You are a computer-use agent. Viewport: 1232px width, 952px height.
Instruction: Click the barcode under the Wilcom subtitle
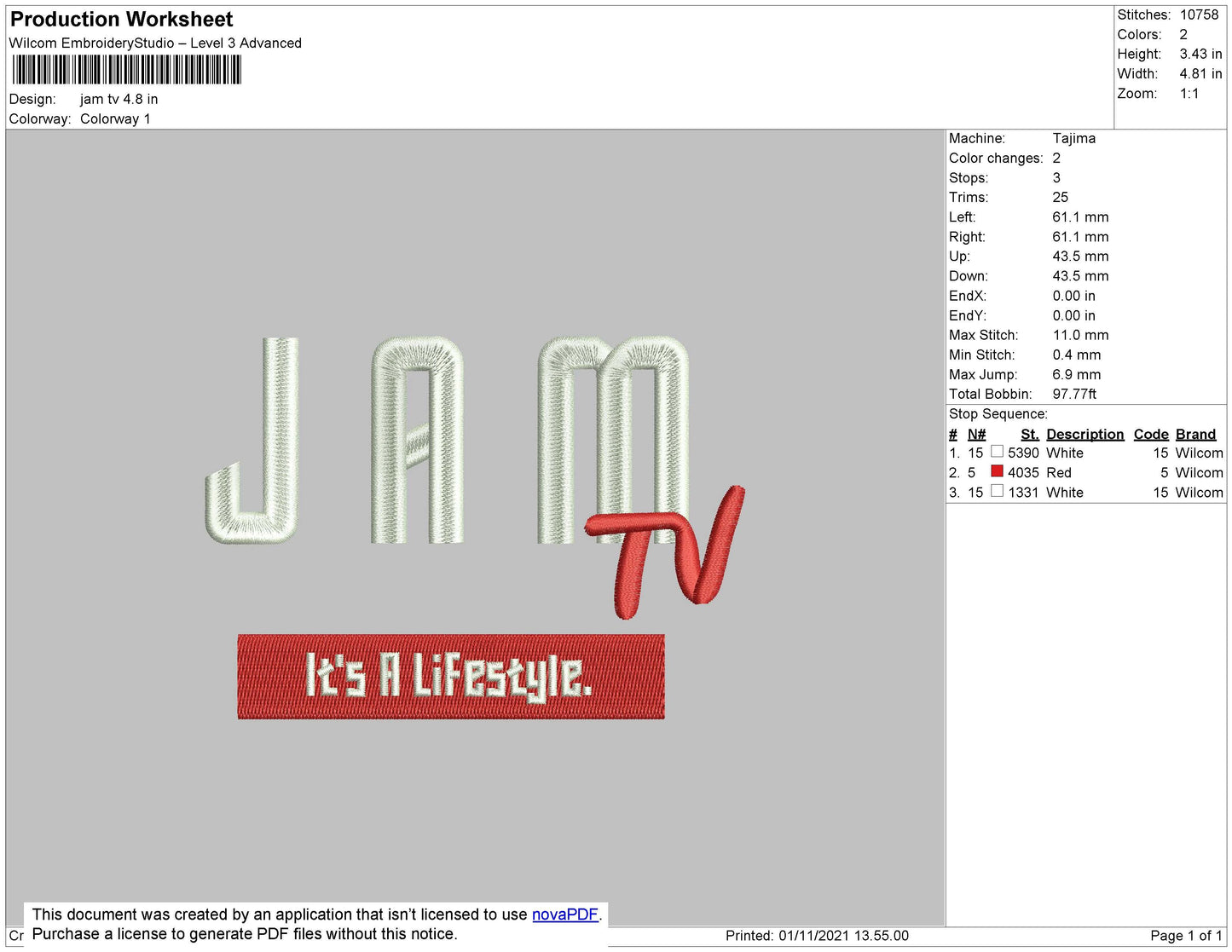pyautogui.click(x=127, y=70)
